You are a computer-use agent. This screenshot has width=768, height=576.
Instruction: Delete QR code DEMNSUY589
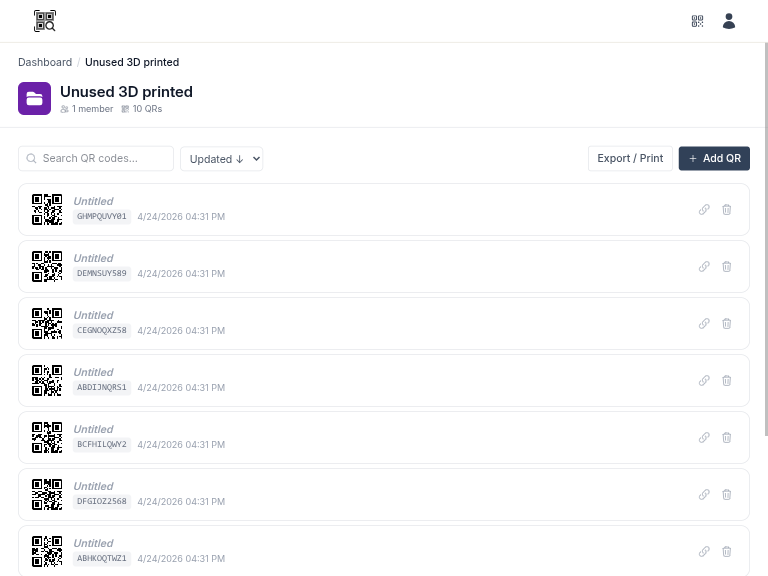727,267
